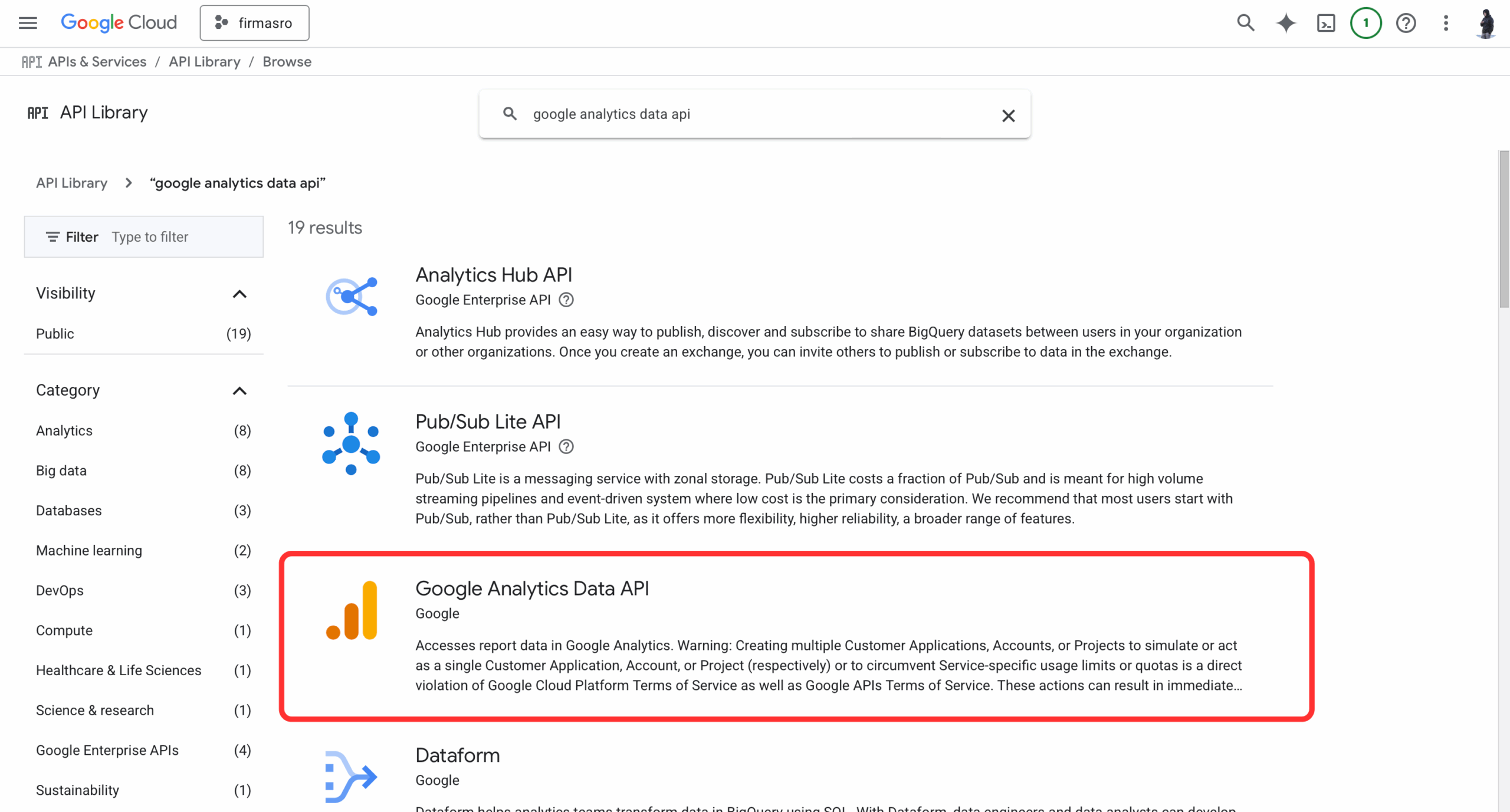
Task: Collapse the Category filter section
Action: pos(239,391)
